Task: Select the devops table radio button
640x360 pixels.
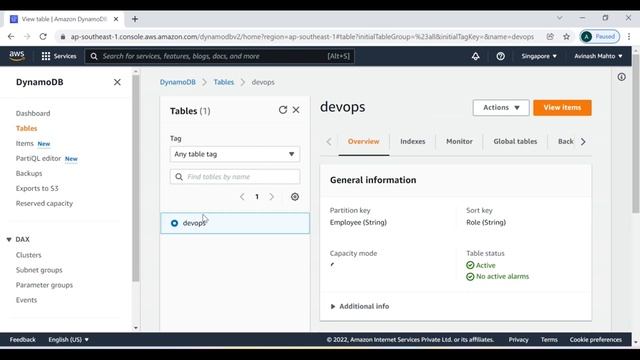Action: [x=174, y=223]
